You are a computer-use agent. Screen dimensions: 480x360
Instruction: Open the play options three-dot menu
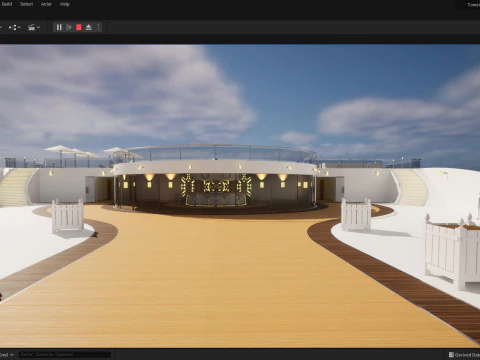pyautogui.click(x=98, y=27)
